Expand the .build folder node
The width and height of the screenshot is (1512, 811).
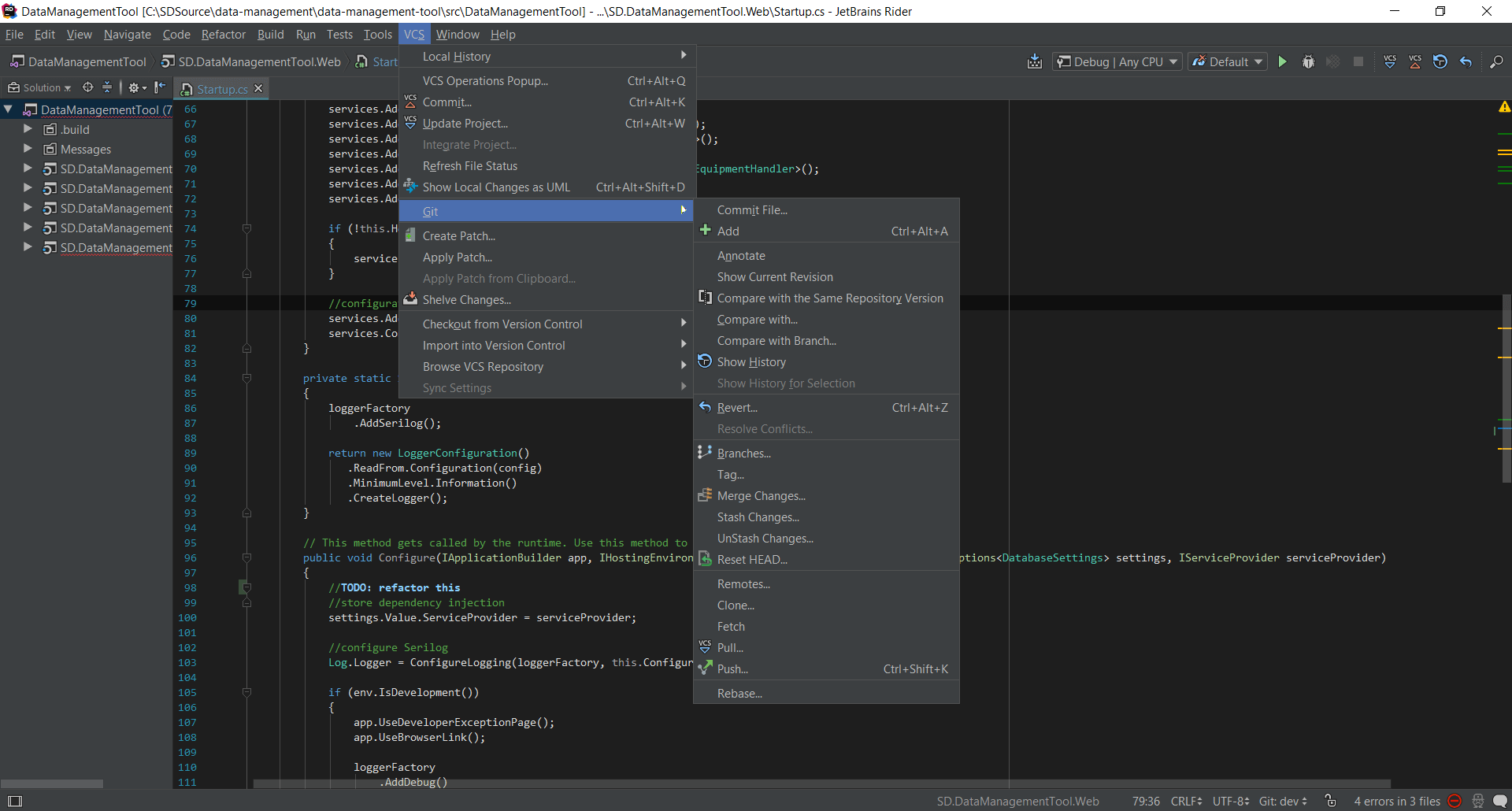28,129
